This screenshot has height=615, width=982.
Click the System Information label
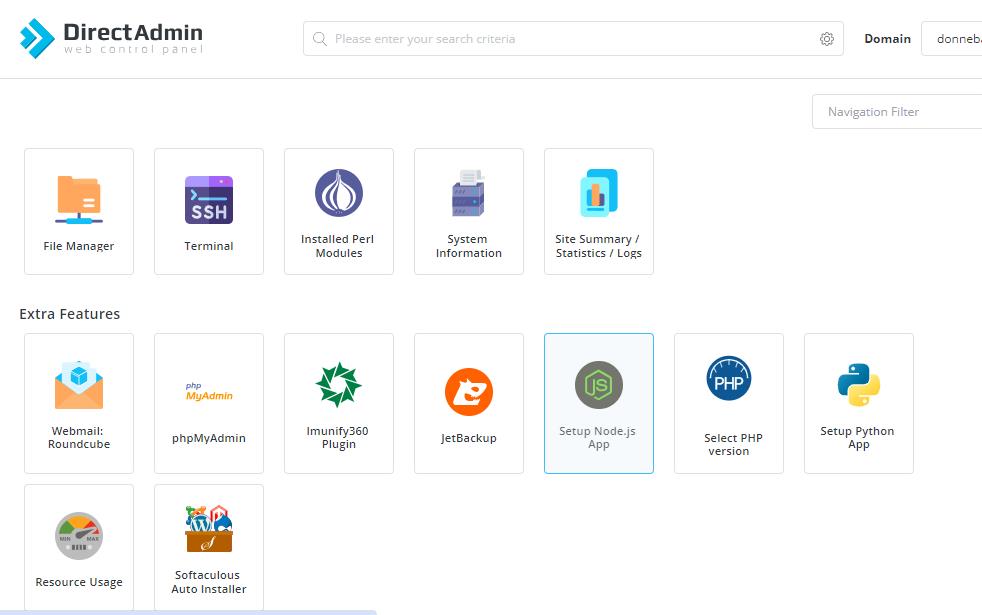468,246
